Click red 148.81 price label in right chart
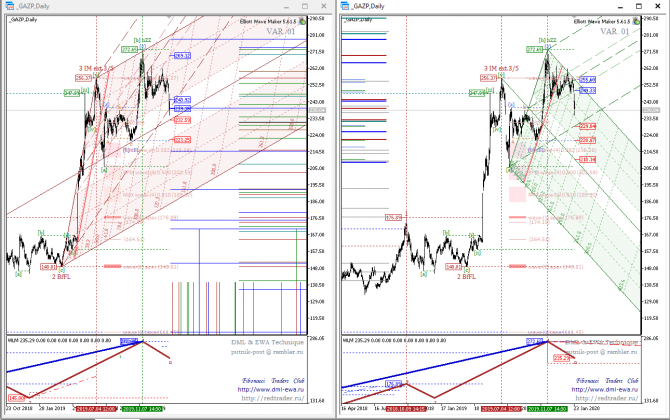This screenshot has height=420, width=670. [x=454, y=267]
